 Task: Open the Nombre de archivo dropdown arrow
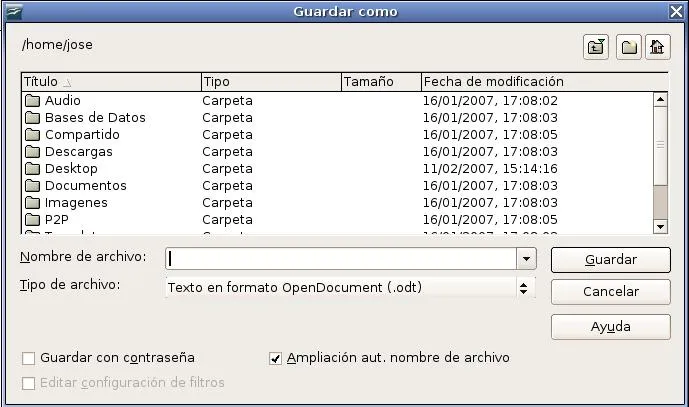527,258
